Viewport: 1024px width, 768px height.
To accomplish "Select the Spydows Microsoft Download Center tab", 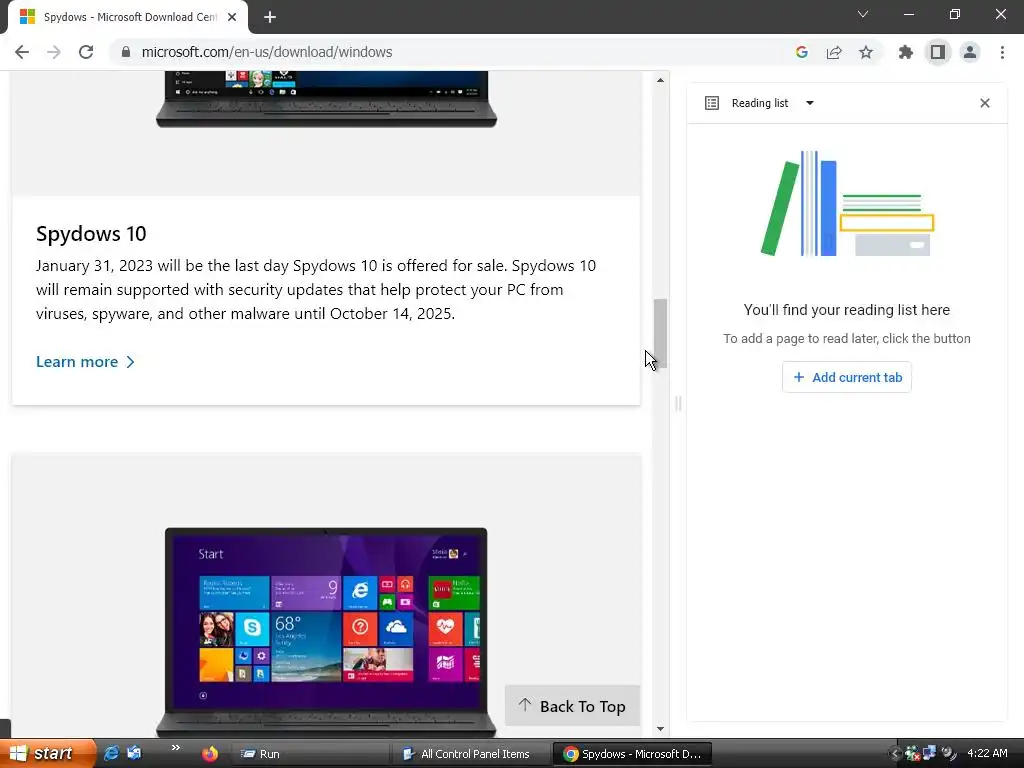I will 128,17.
